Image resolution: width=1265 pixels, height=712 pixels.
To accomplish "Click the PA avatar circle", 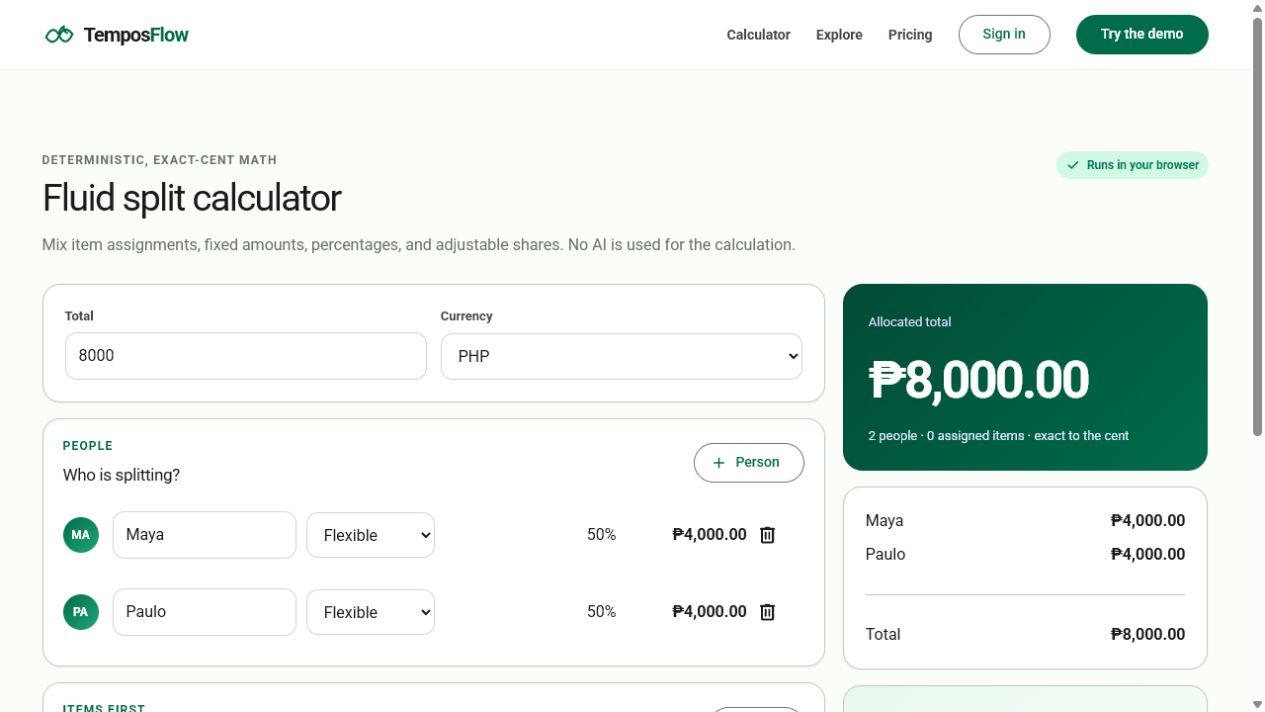I will [81, 612].
